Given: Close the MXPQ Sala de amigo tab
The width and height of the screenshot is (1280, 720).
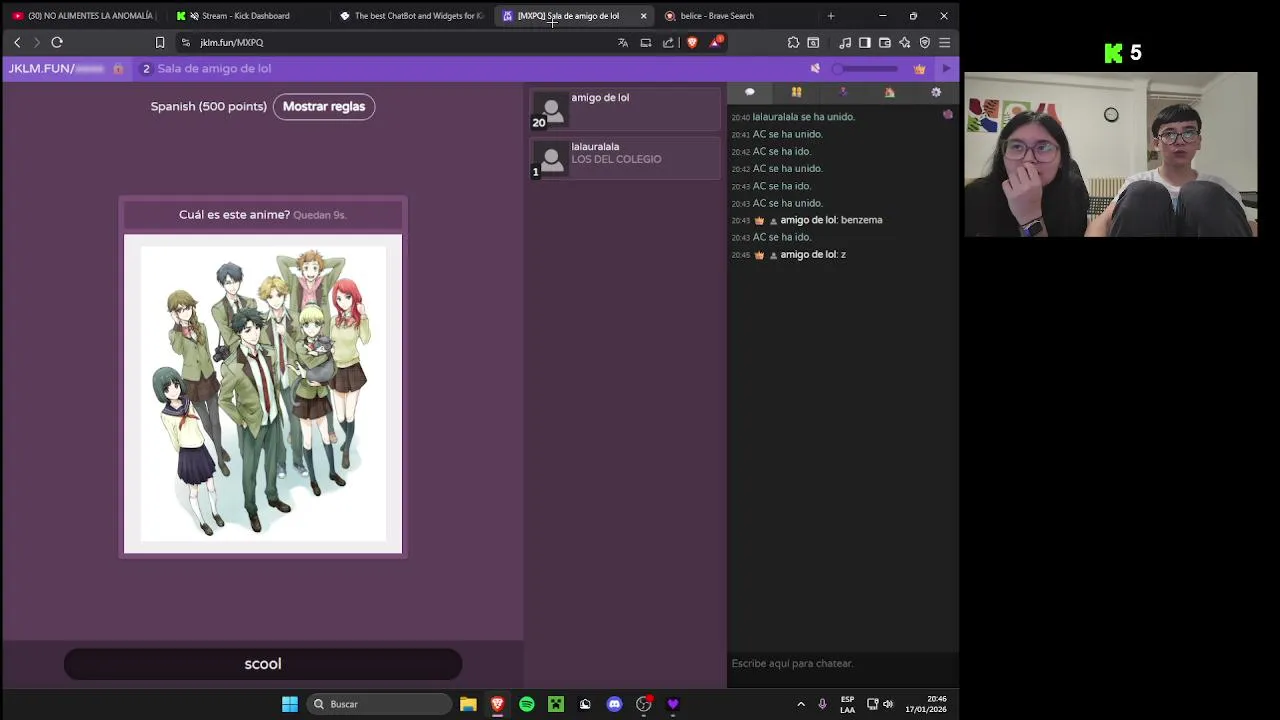Looking at the screenshot, I should tap(643, 16).
